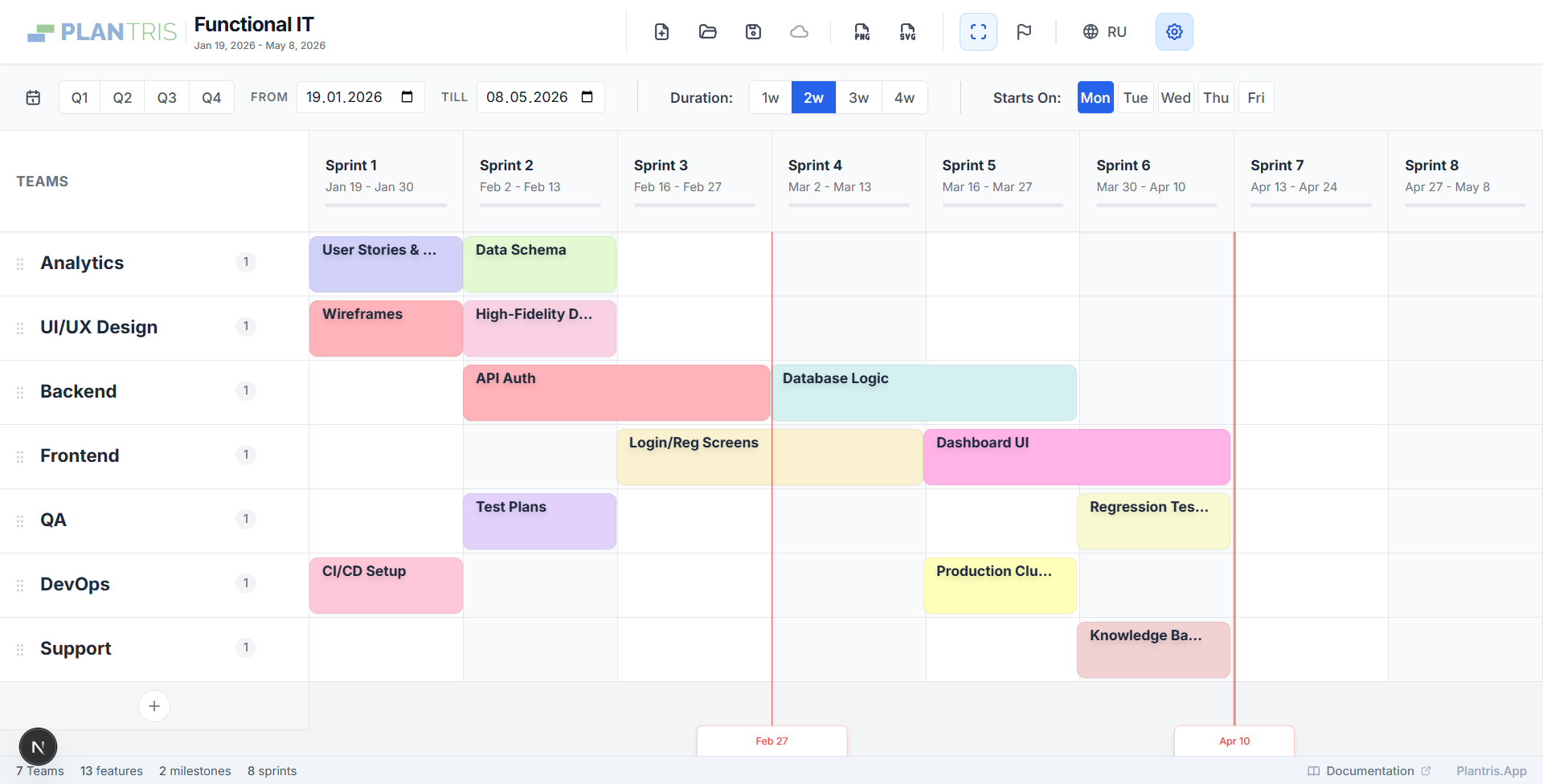This screenshot has width=1543, height=784.
Task: Select Q2 quarter preset
Action: point(122,97)
